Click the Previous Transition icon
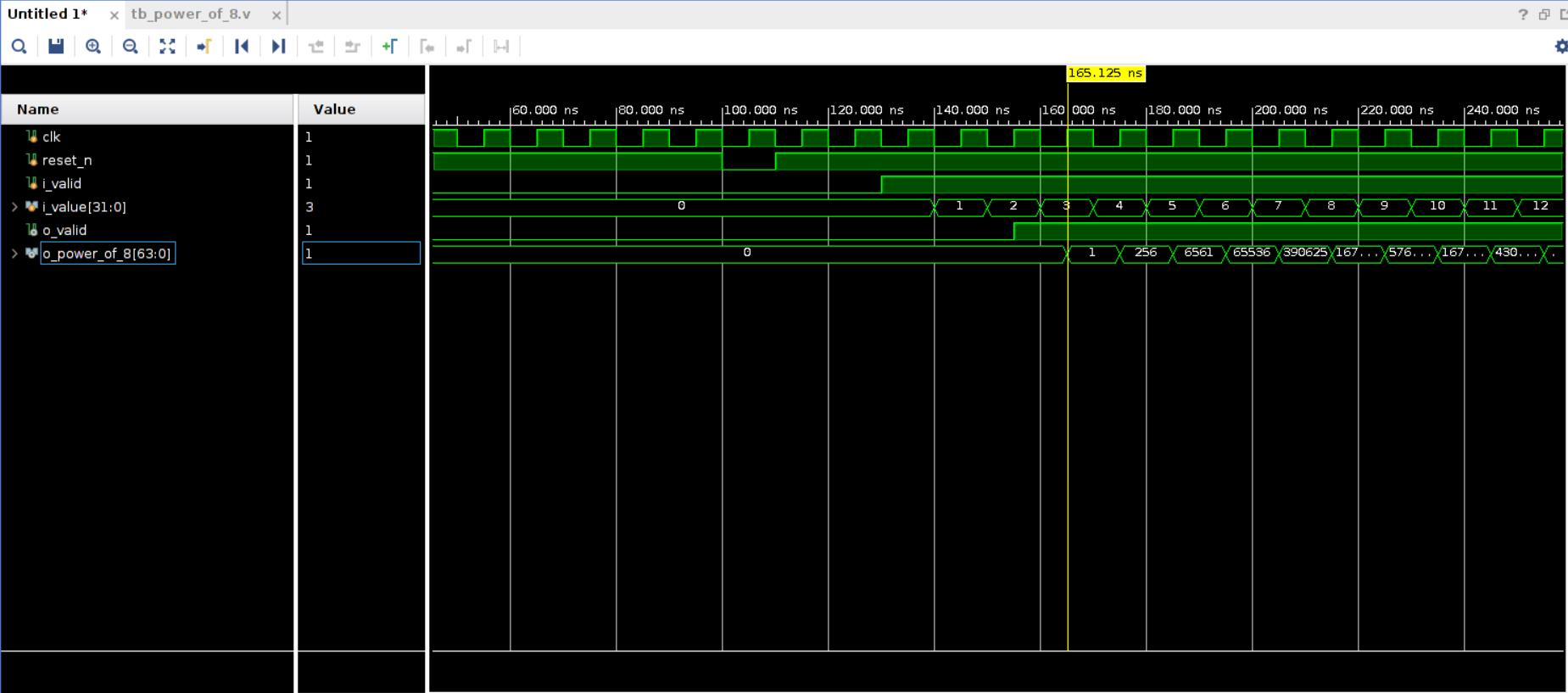 pos(316,47)
